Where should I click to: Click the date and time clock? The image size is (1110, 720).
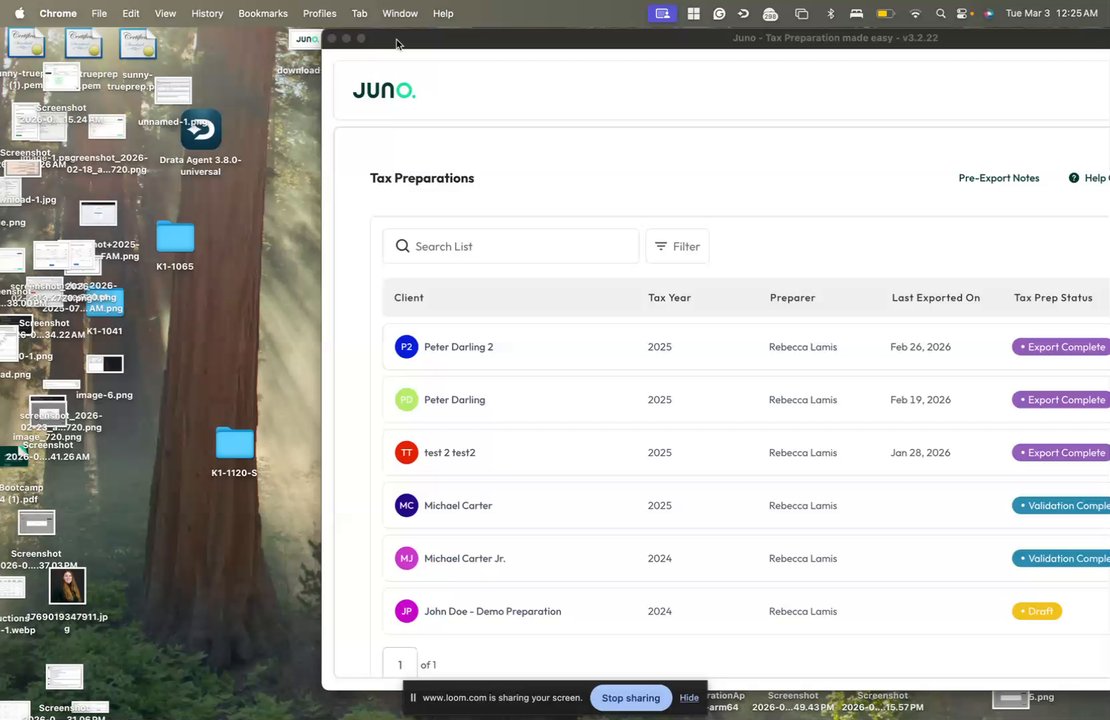pyautogui.click(x=1051, y=13)
